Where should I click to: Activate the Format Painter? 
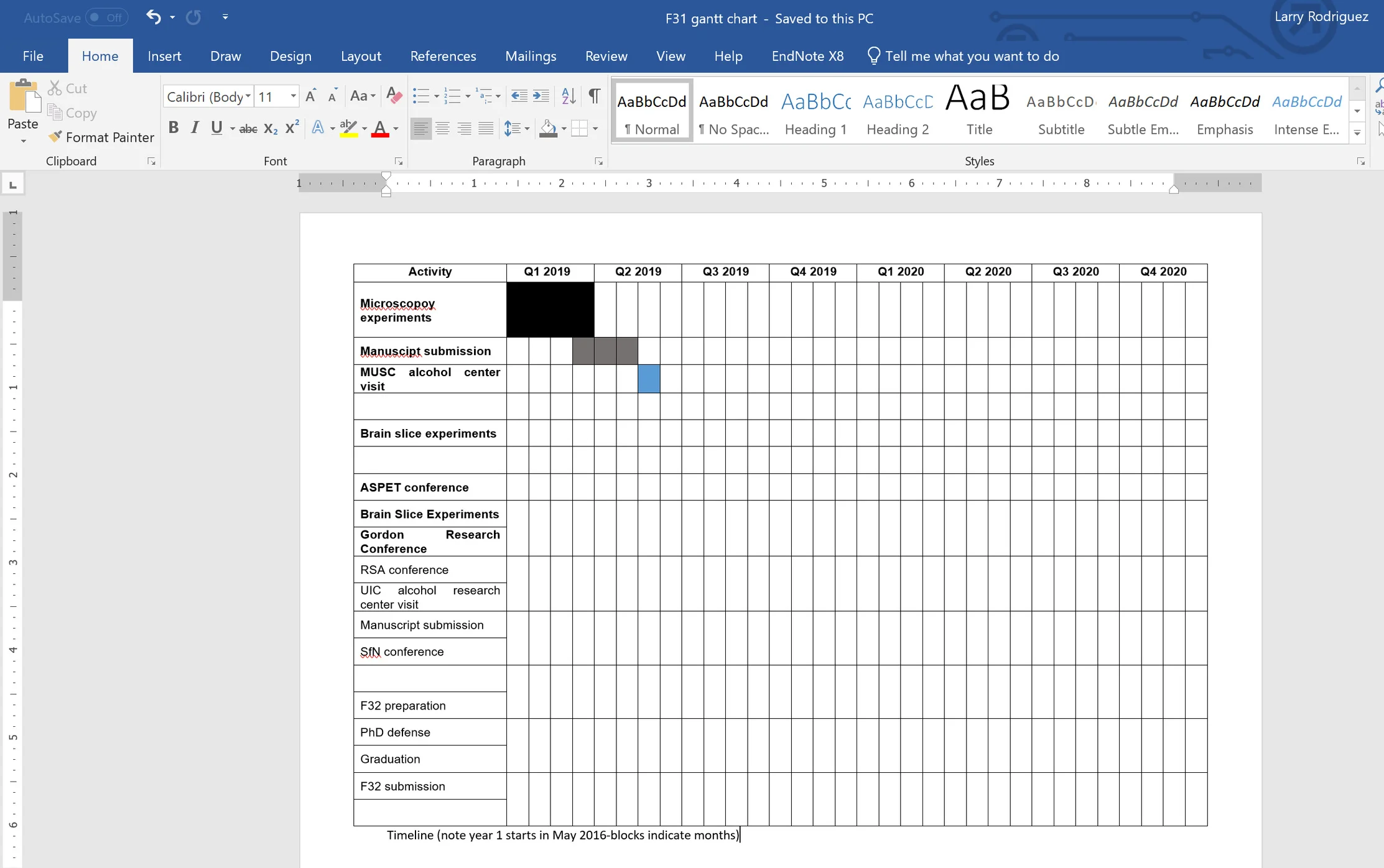[101, 137]
